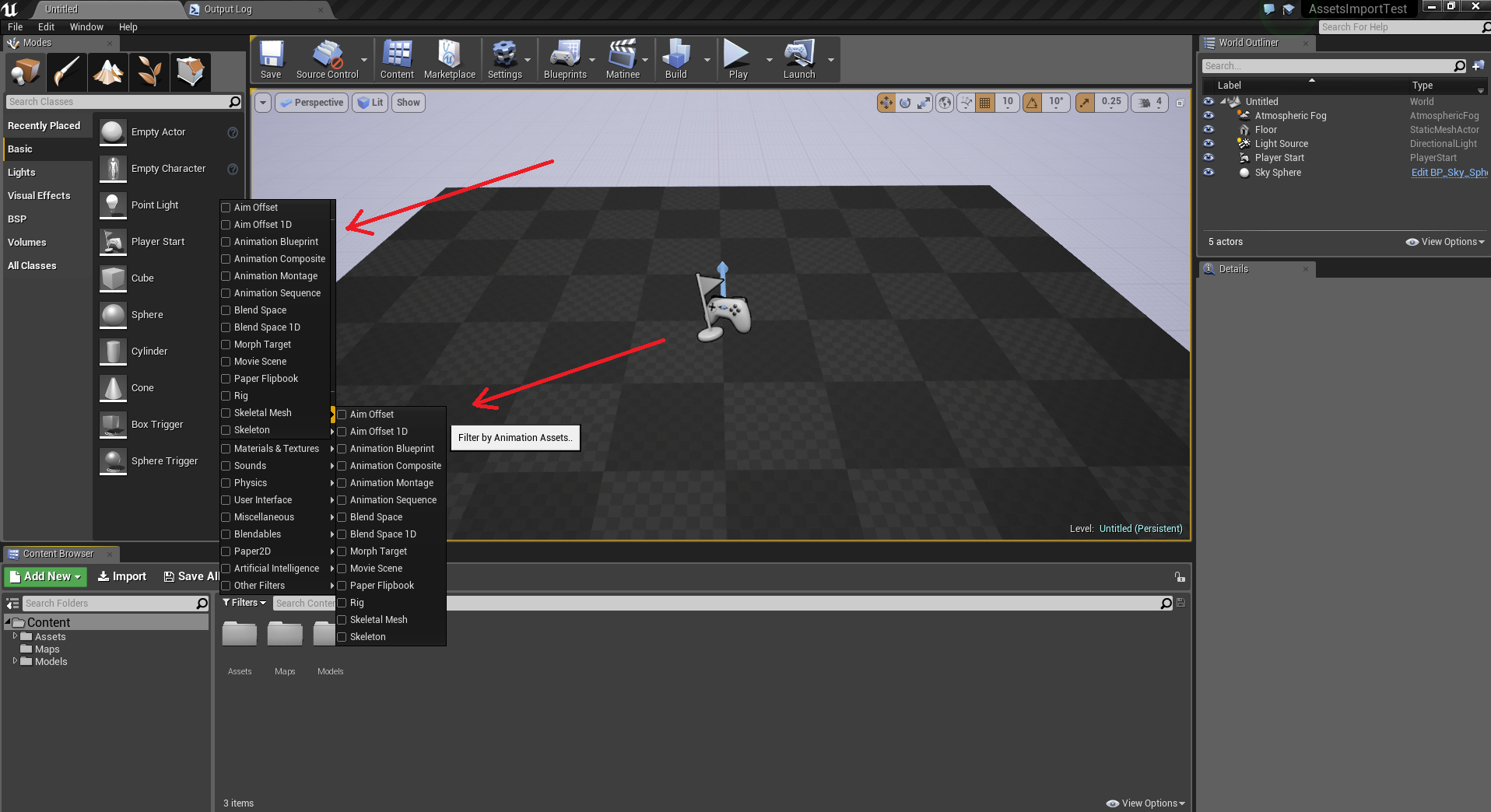The image size is (1491, 812).
Task: Click the Save All button
Action: coord(191,576)
